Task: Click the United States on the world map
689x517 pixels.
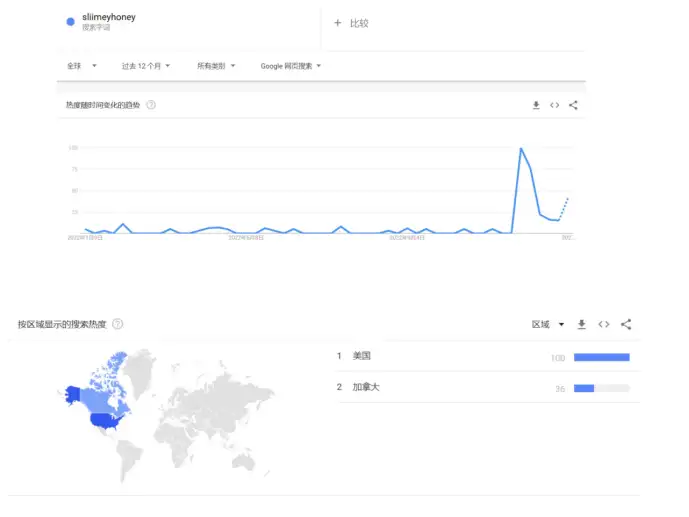Action: [x=105, y=420]
